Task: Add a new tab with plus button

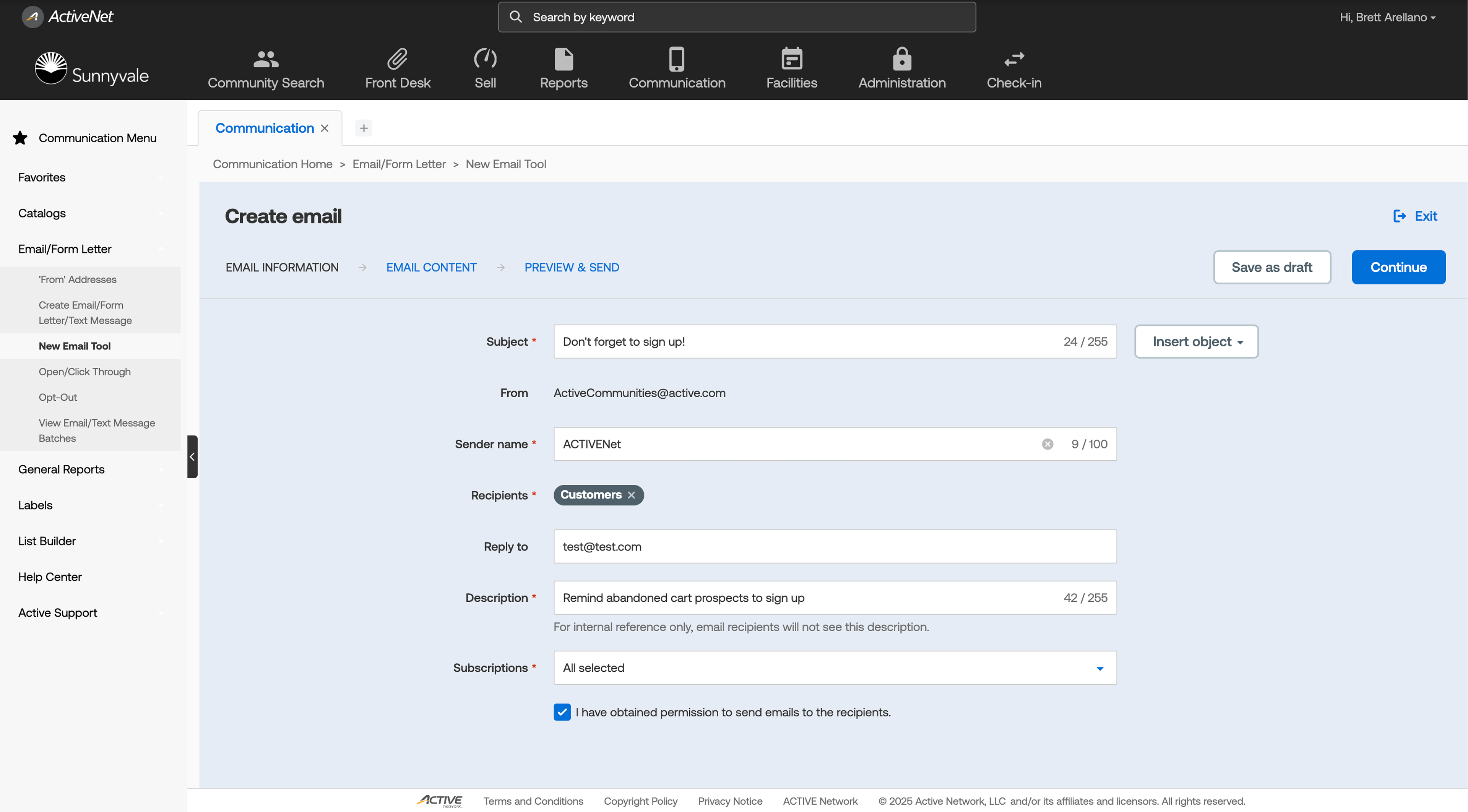Action: (x=364, y=128)
